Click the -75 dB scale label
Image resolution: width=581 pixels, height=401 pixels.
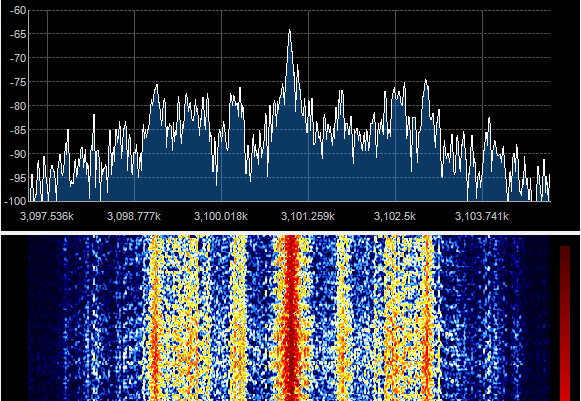point(18,82)
